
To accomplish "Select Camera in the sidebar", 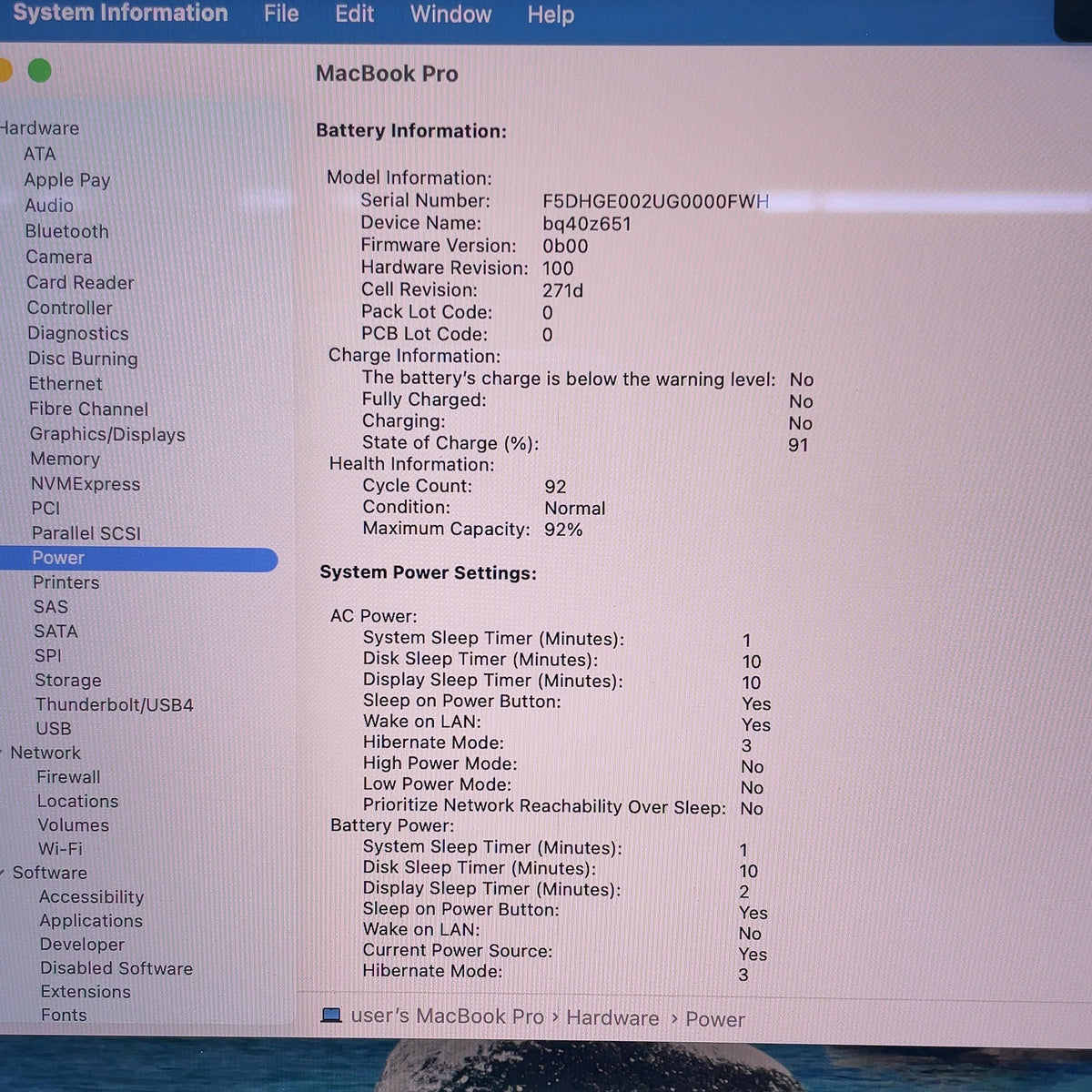I will pyautogui.click(x=59, y=257).
